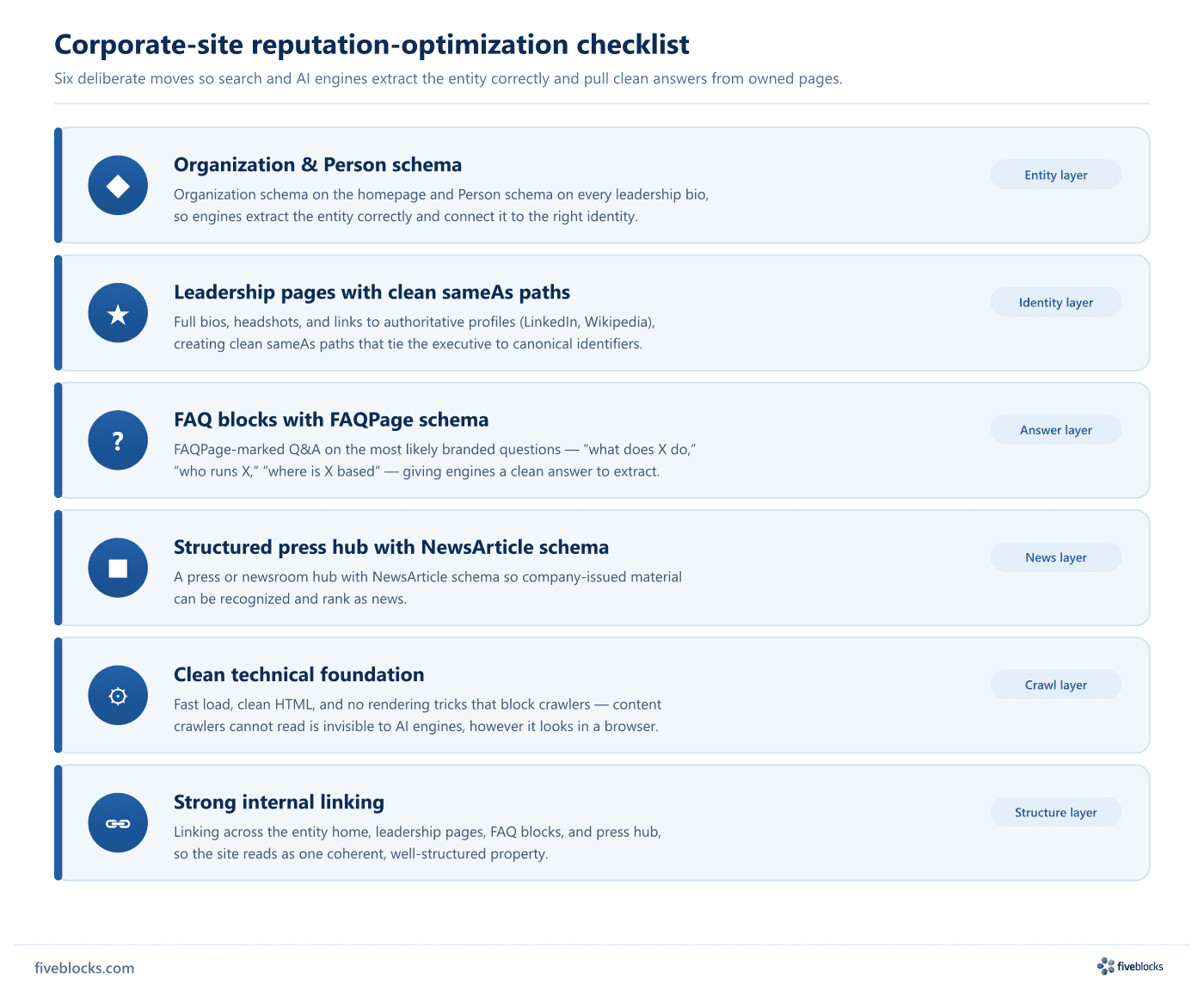Click the heading 'Strong internal linking'
This screenshot has width=1204, height=996.
tap(279, 802)
